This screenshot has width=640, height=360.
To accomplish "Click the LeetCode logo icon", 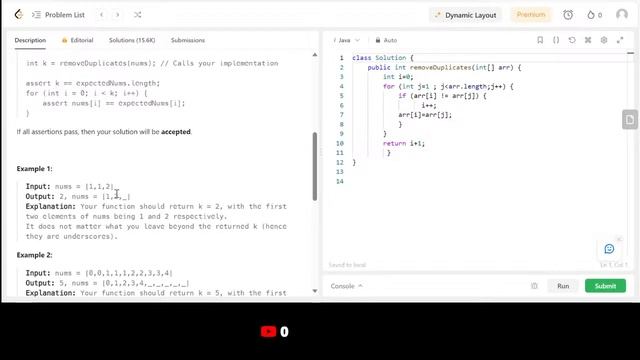I will pos(18,15).
